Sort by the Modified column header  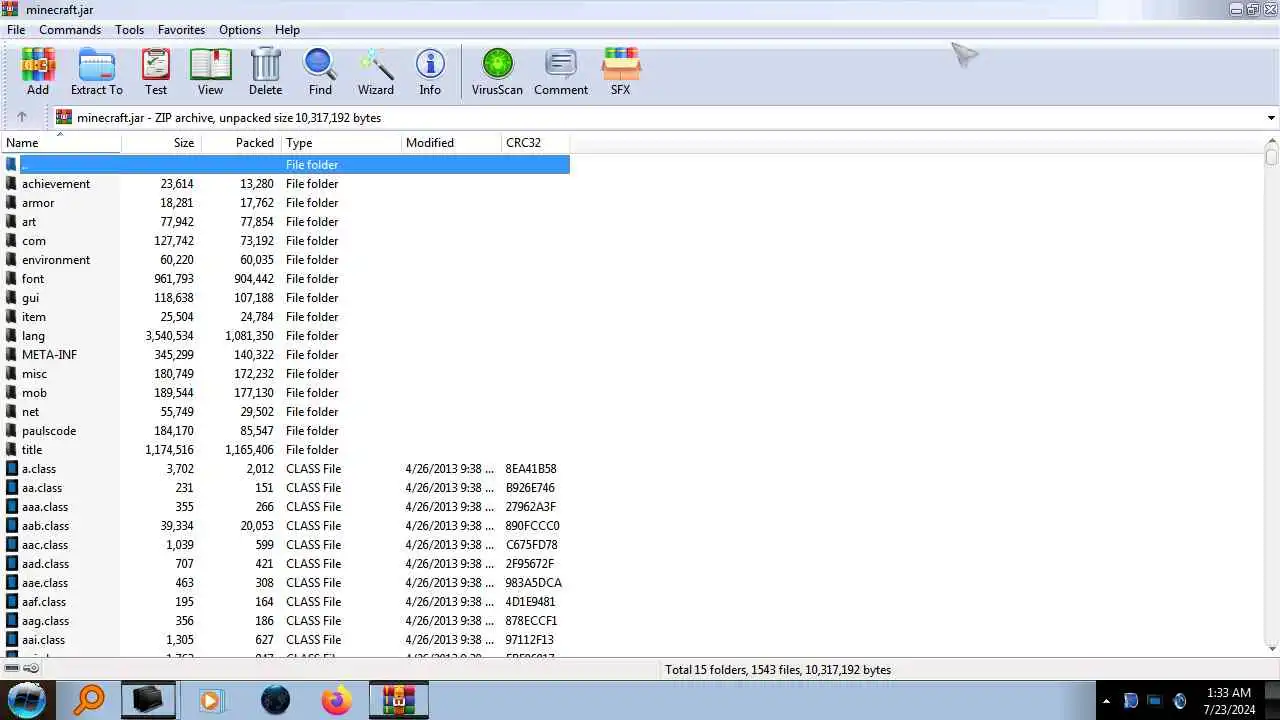tap(451, 143)
